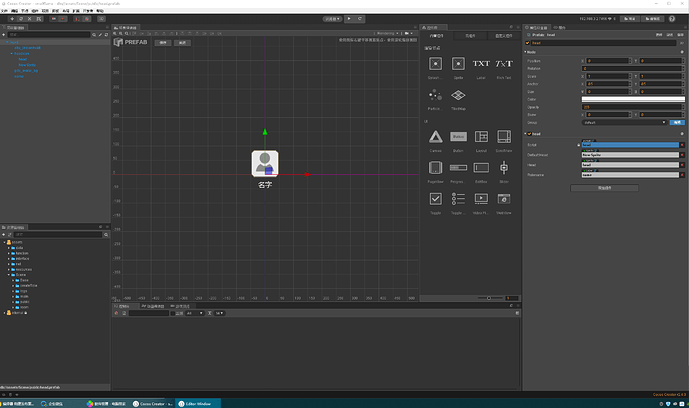The image size is (689, 408).
Task: Select the Canvas UI node icon
Action: pos(435,137)
